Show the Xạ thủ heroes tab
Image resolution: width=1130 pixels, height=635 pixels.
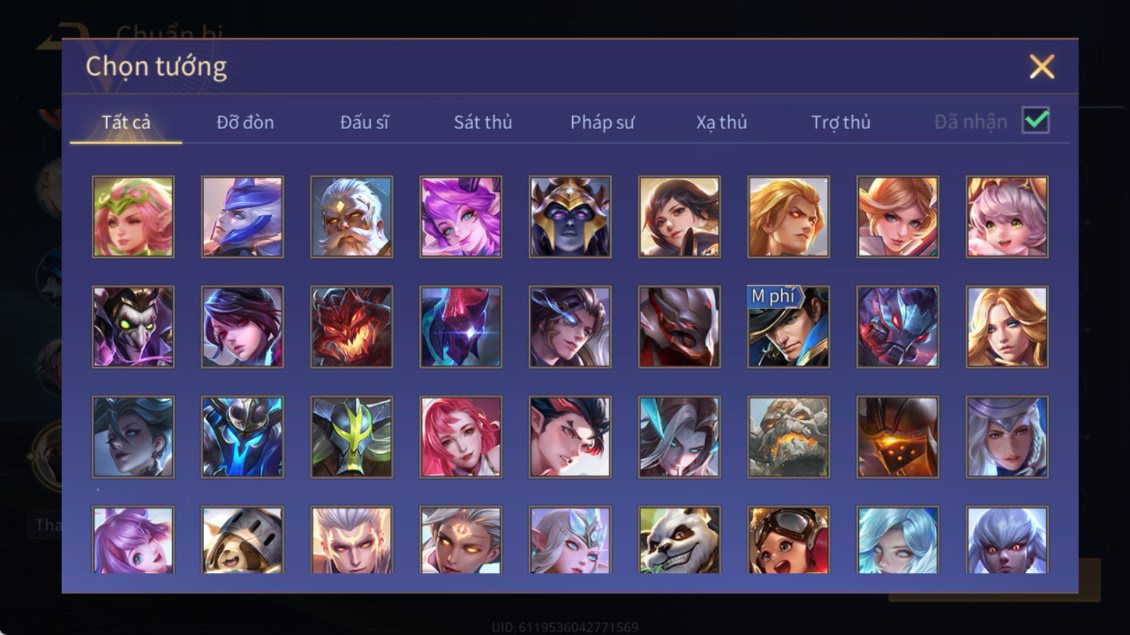coord(721,123)
